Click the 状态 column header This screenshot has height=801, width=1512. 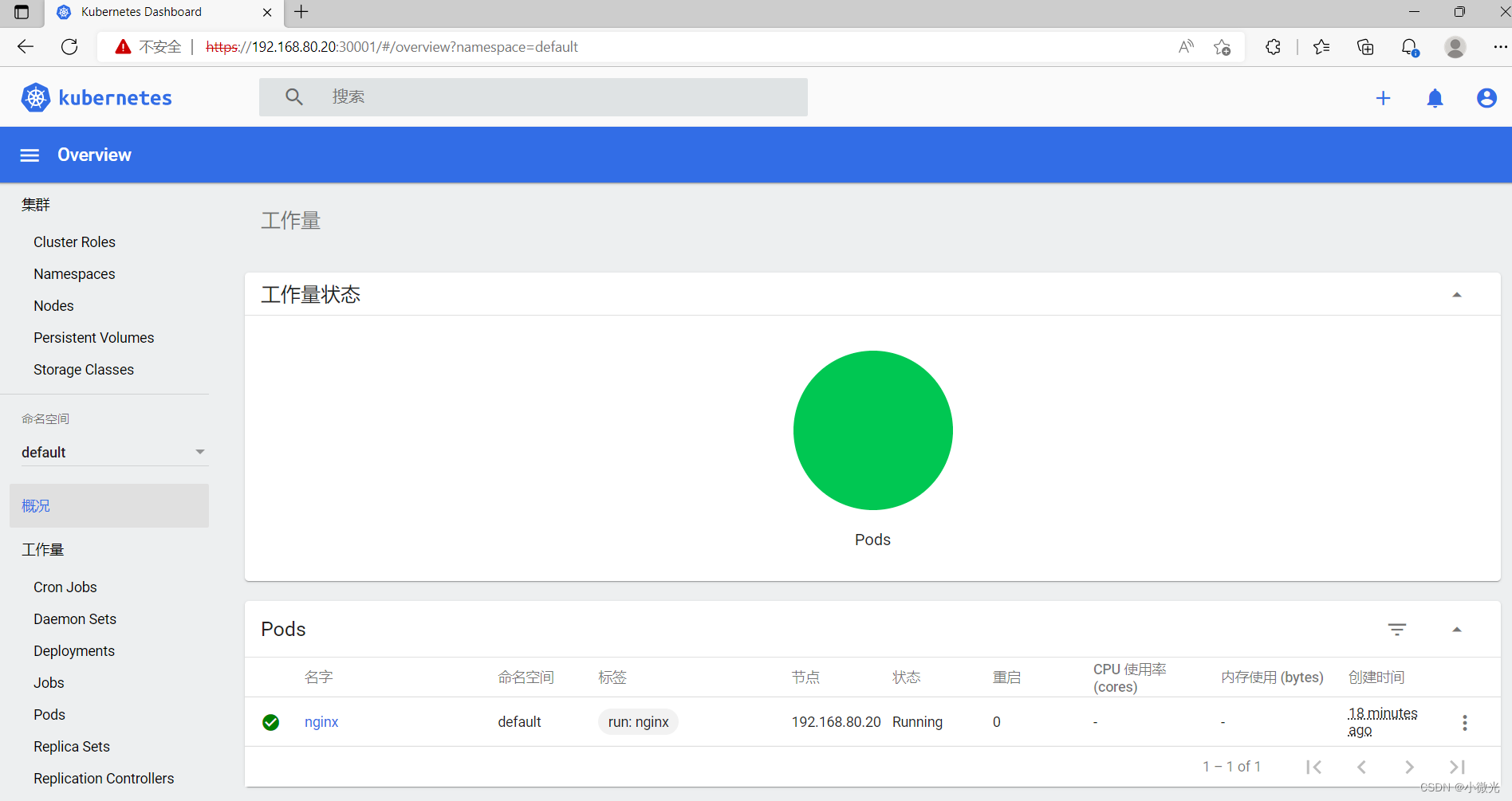click(x=907, y=677)
